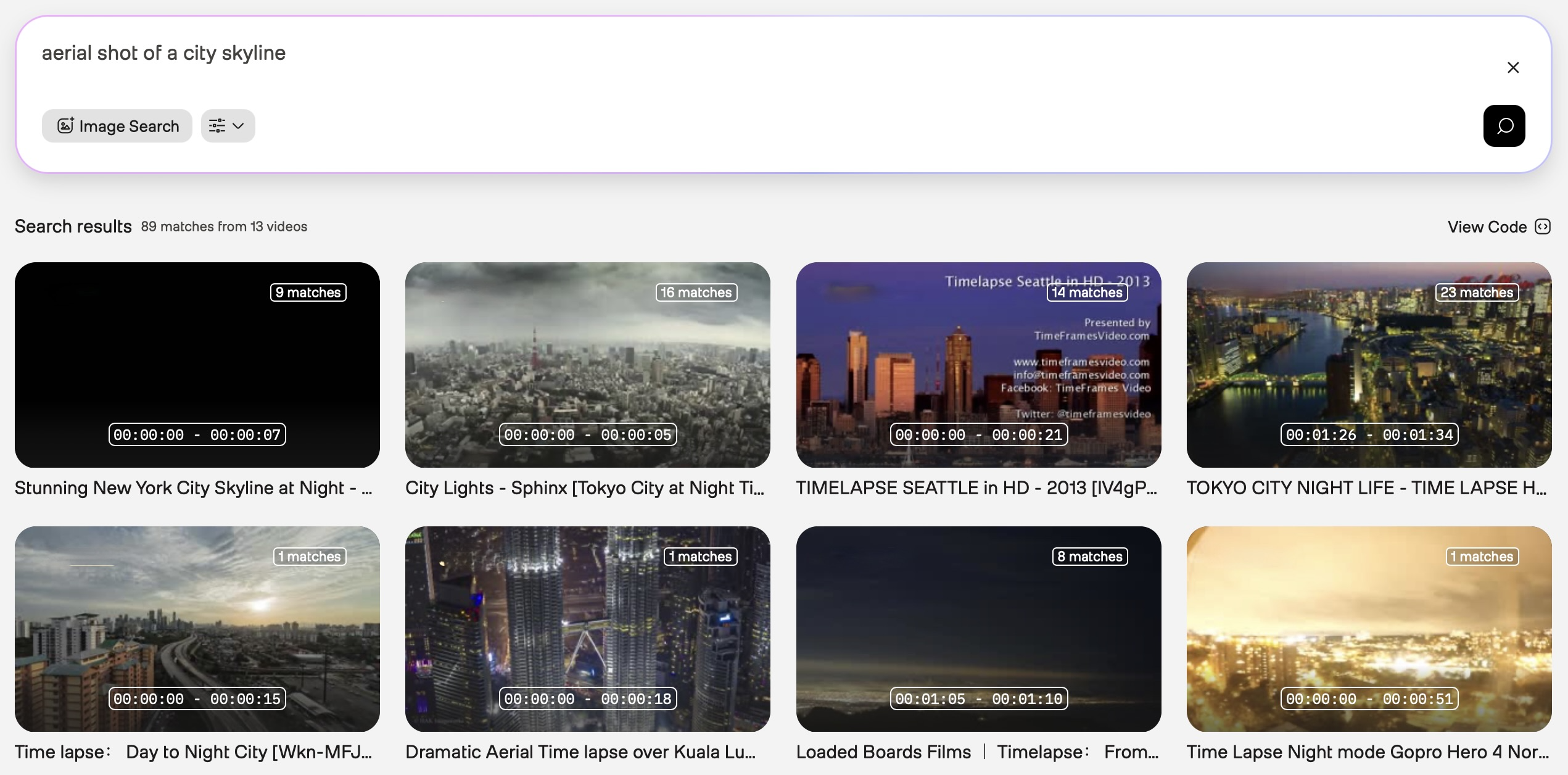Open the Tokyo City Lights Sphinx thumbnail

[587, 364]
